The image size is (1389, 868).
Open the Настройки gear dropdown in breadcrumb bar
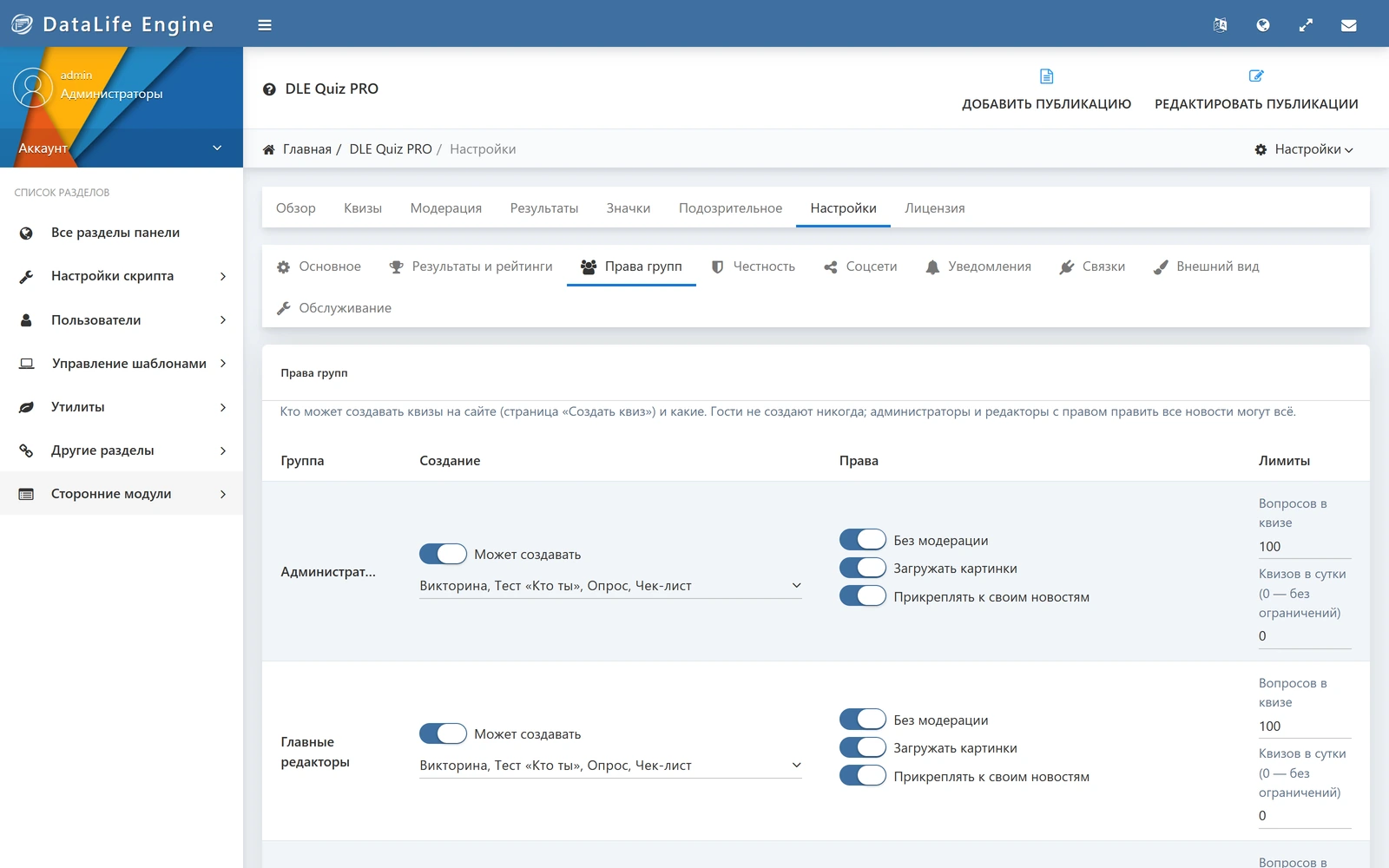[x=1304, y=149]
